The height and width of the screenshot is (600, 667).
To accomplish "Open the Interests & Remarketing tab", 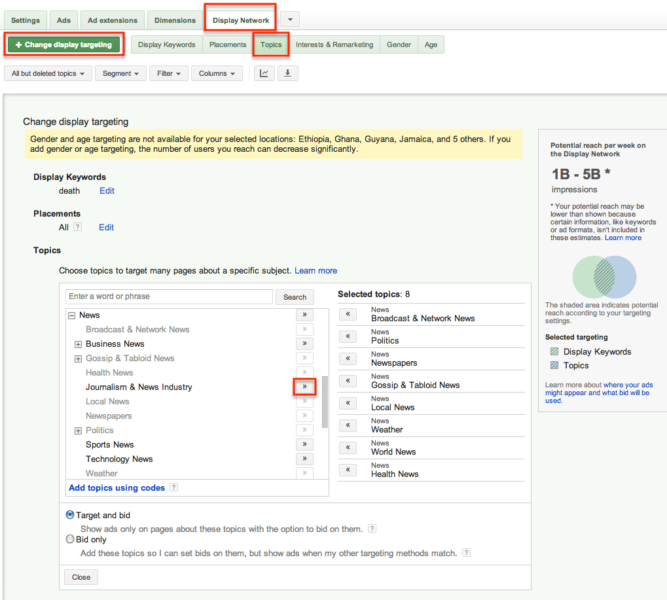I will pyautogui.click(x=334, y=44).
